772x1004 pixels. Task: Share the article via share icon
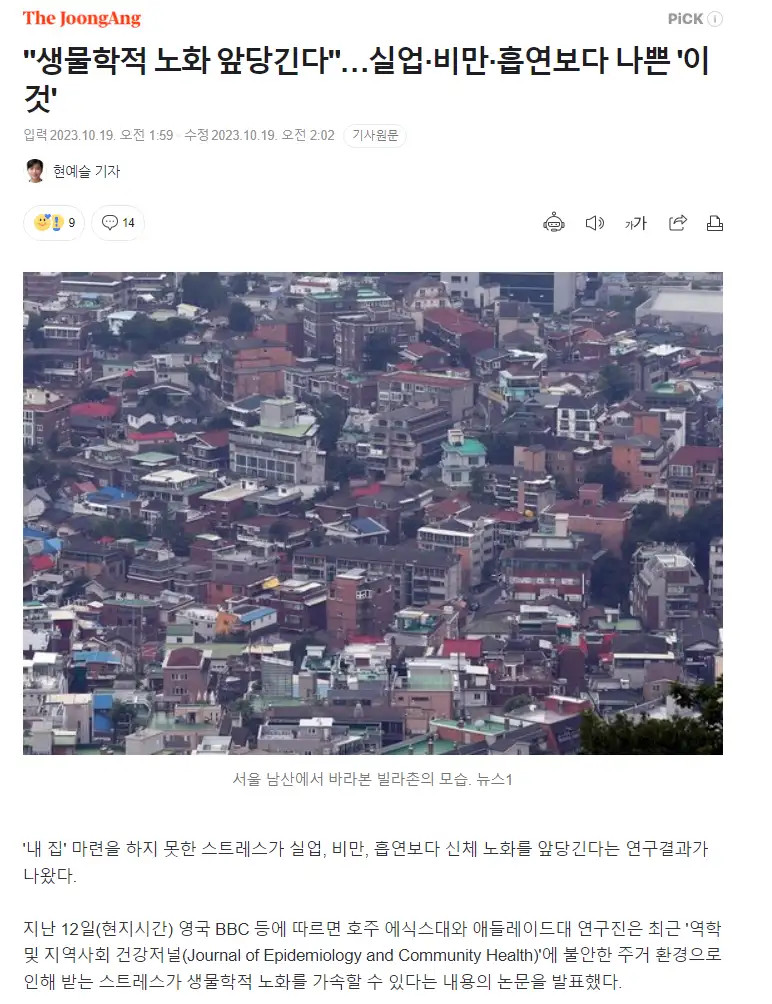pyautogui.click(x=677, y=223)
